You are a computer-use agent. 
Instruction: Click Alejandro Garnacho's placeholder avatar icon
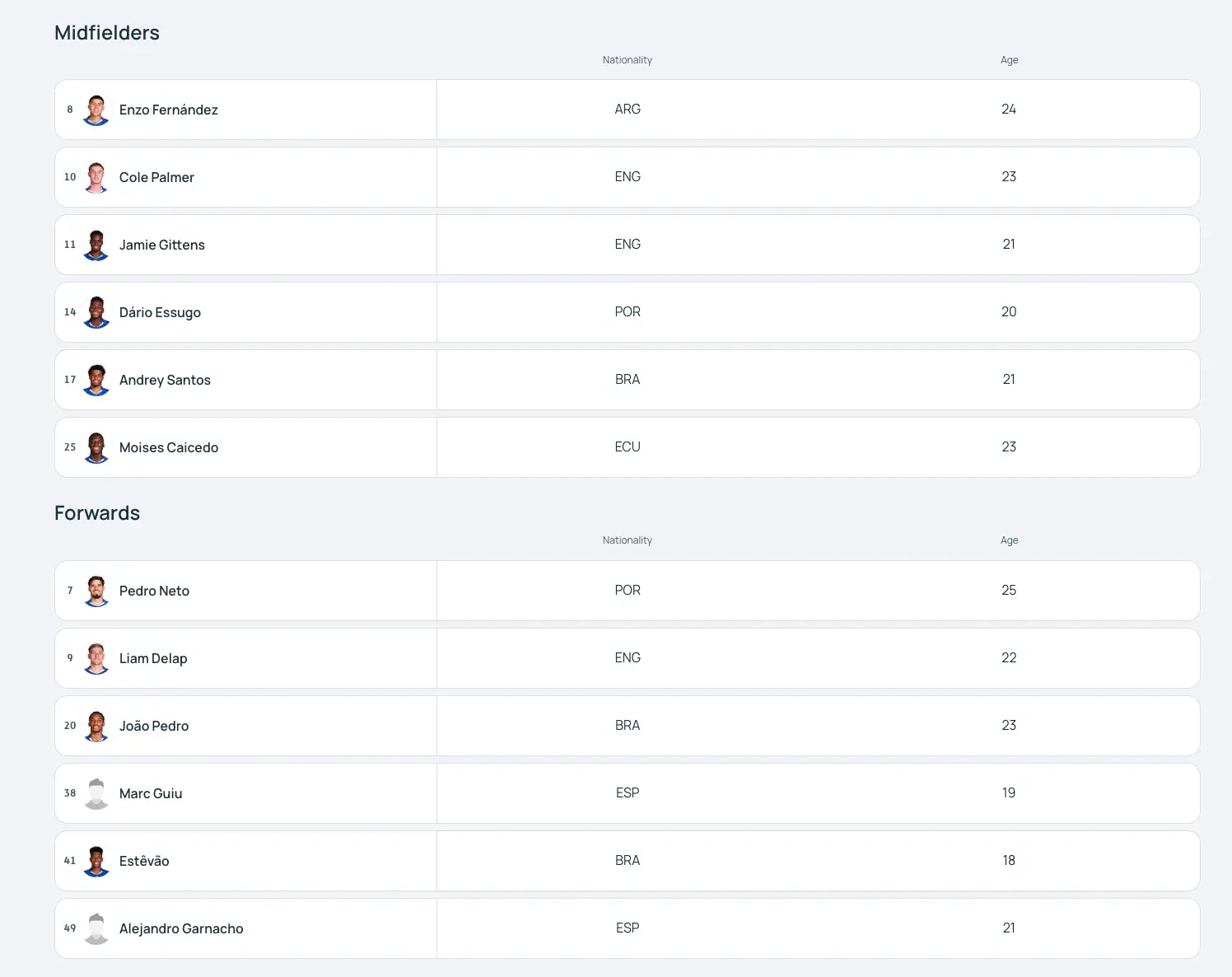click(96, 928)
